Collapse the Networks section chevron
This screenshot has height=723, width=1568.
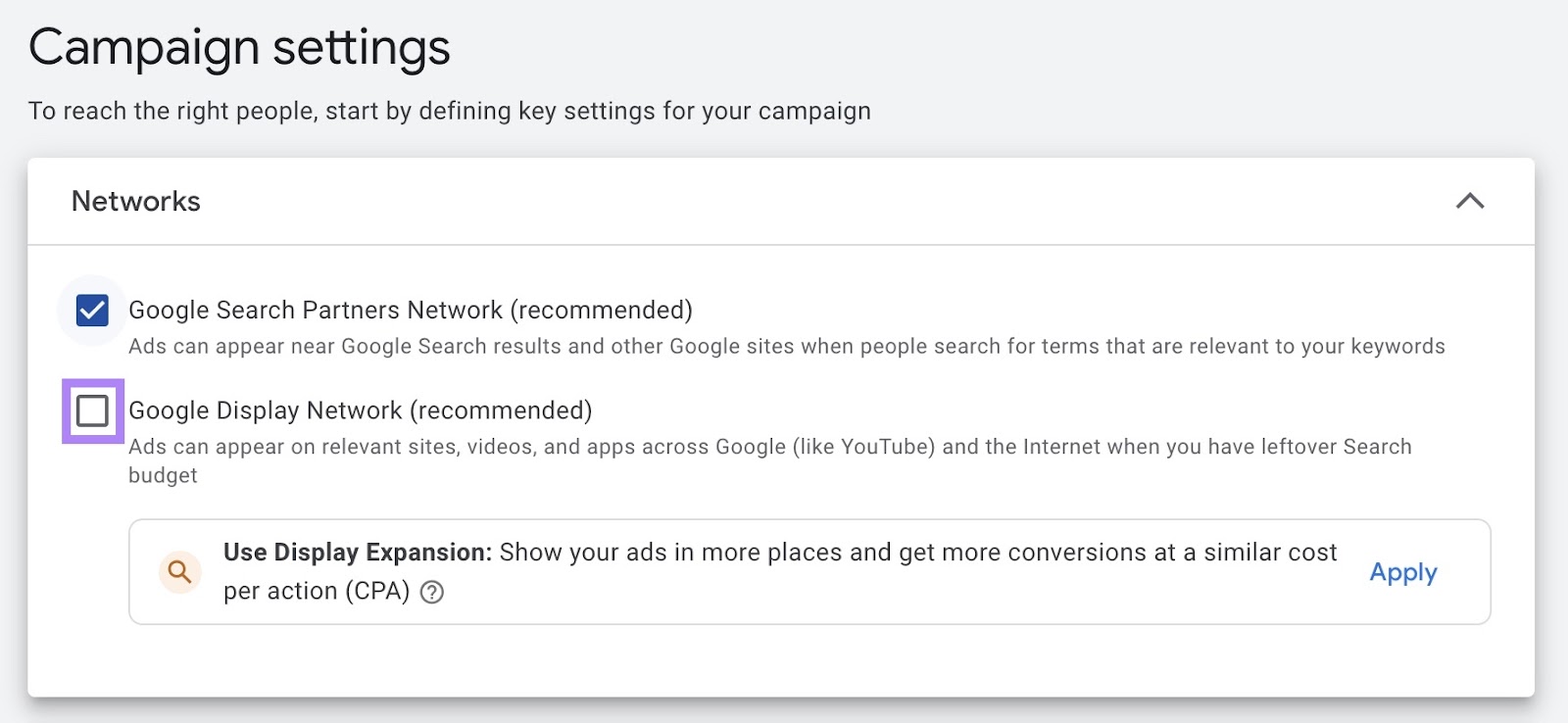[x=1469, y=201]
